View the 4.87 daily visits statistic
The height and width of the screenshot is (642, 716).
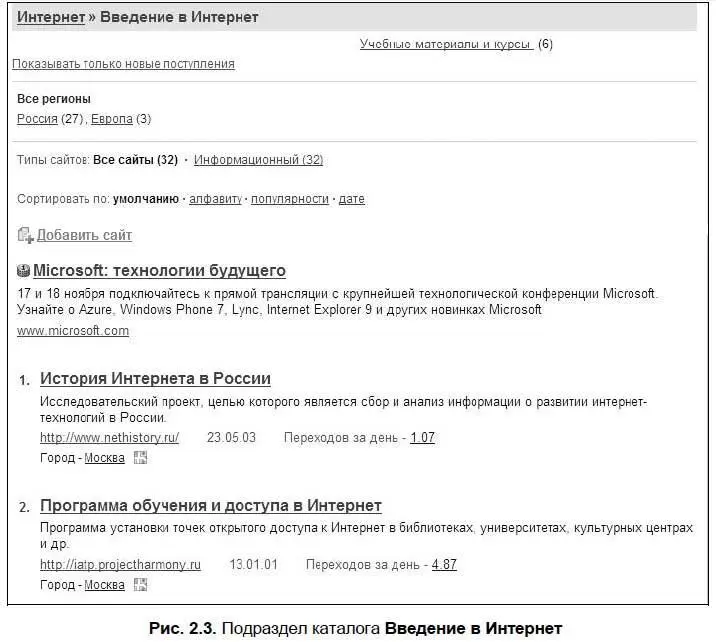[x=444, y=565]
